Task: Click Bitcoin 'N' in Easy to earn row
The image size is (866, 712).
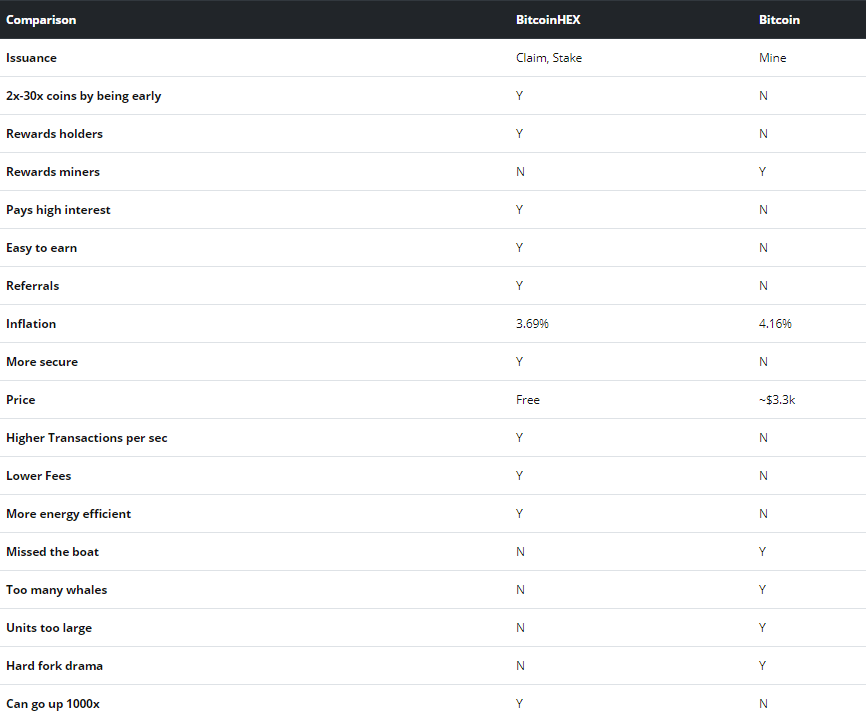Action: click(763, 248)
